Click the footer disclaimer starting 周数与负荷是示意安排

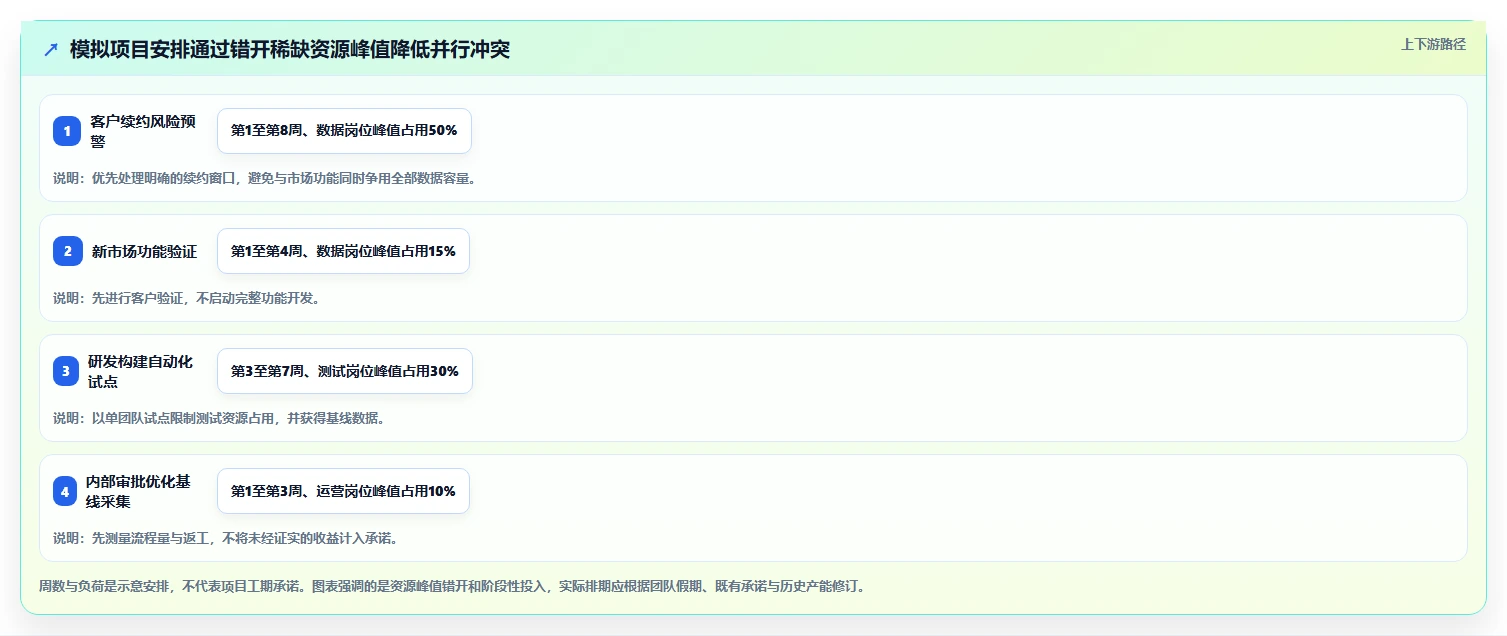click(452, 586)
